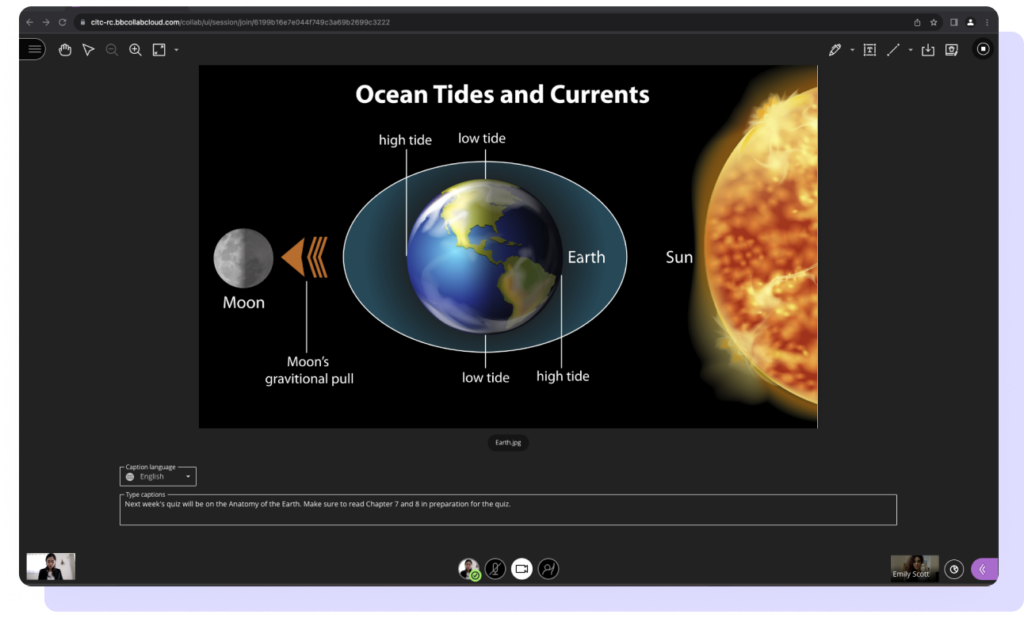Open the session menu hamburger button
This screenshot has height=618, width=1024.
(x=34, y=49)
